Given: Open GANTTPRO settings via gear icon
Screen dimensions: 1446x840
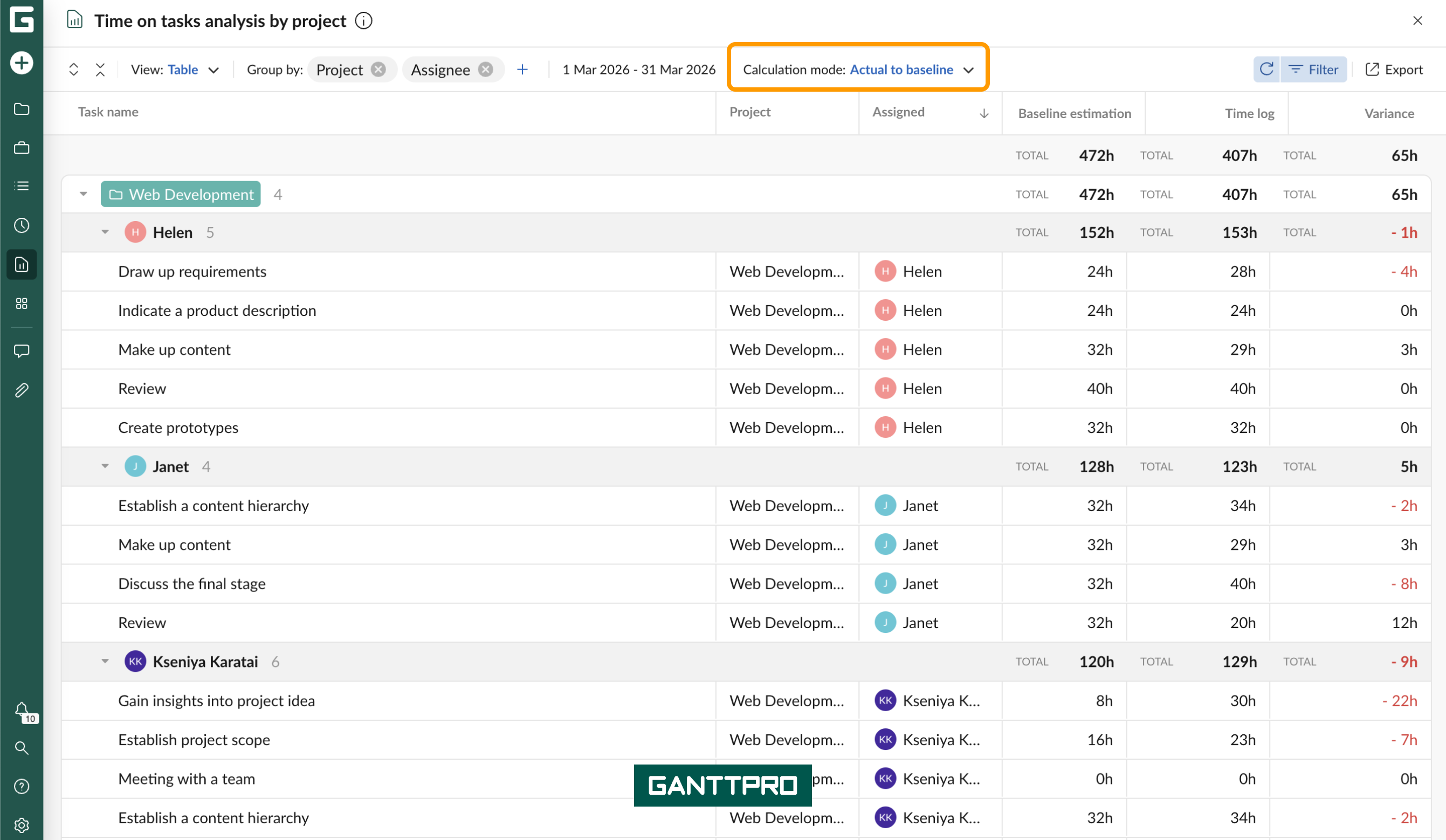Looking at the screenshot, I should pyautogui.click(x=21, y=825).
